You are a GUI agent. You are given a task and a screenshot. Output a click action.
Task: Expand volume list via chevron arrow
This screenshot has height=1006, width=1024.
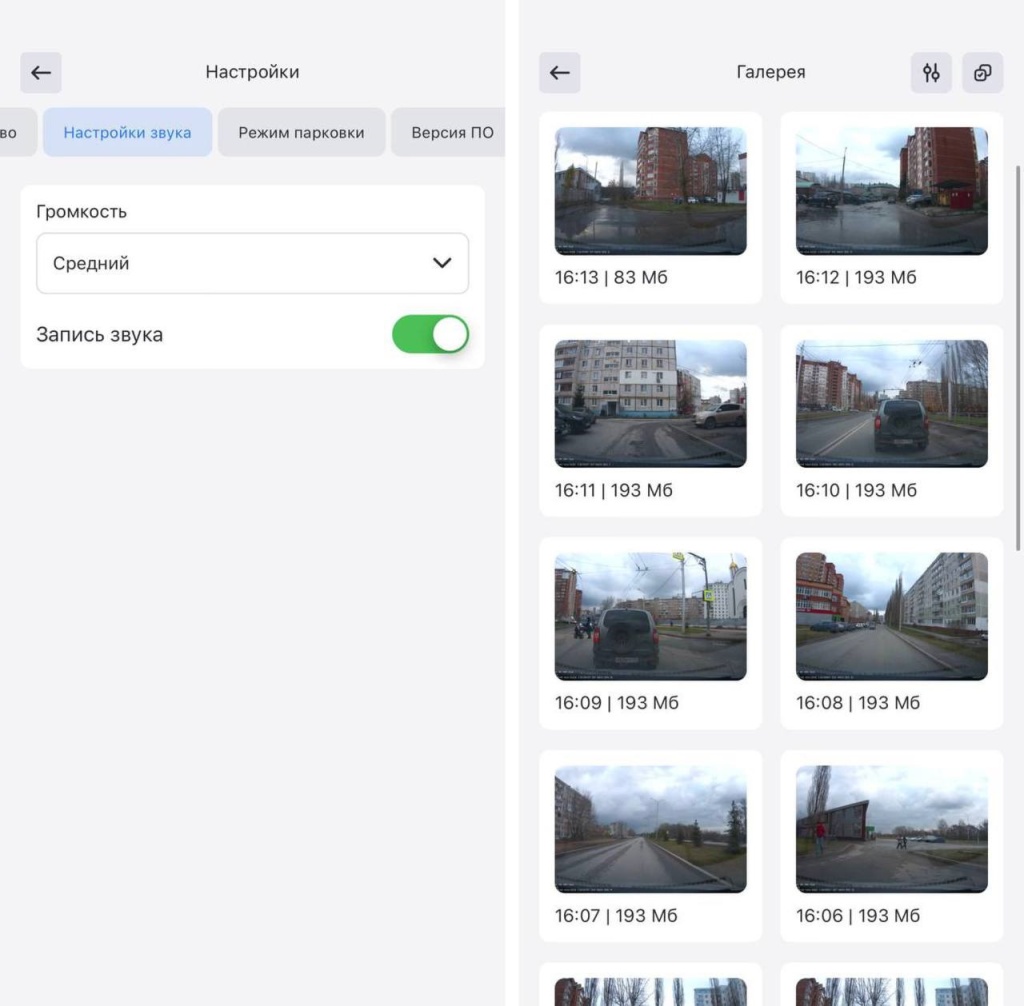[x=441, y=263]
